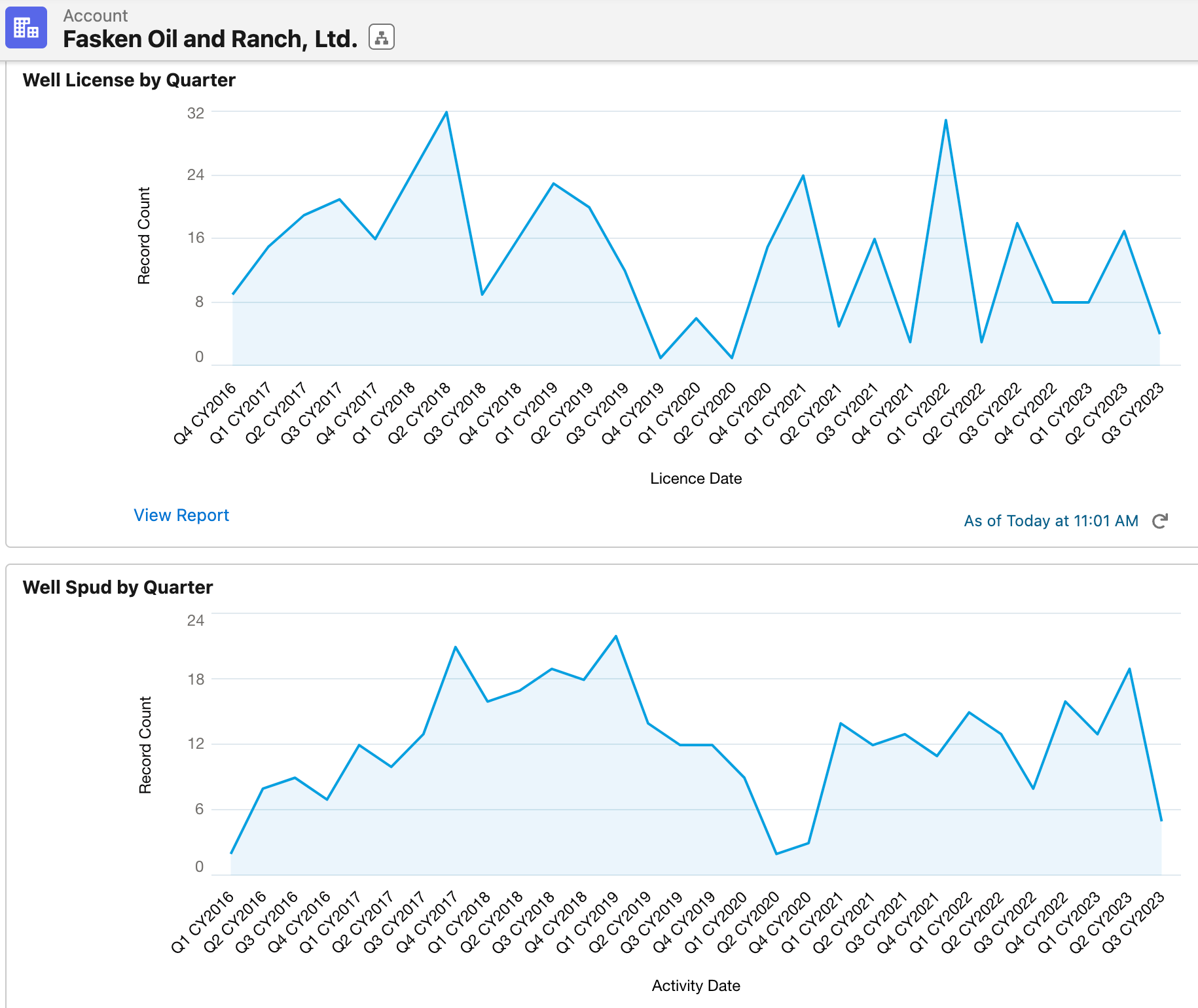The height and width of the screenshot is (1008, 1198).
Task: Click the Q4 CY2019 low point on license chart
Action: 660,357
